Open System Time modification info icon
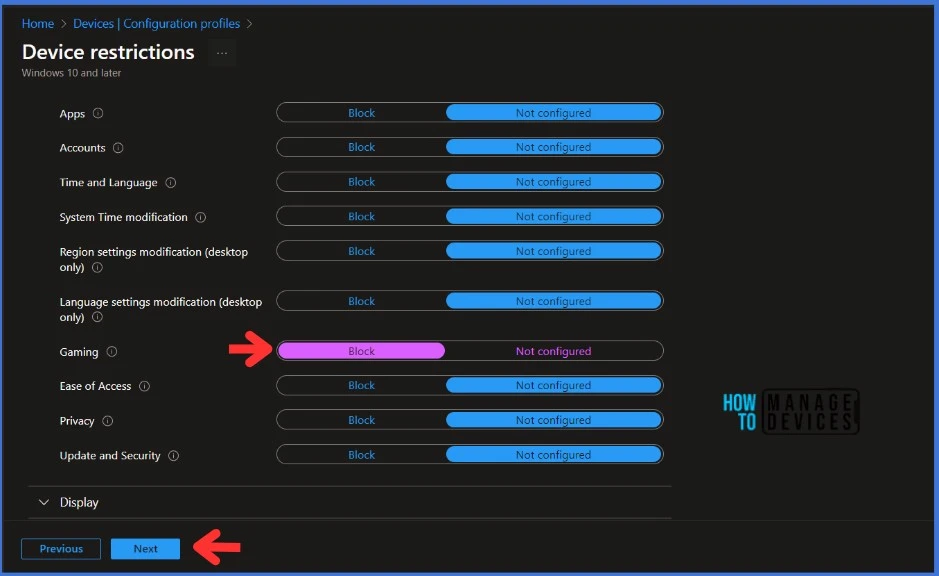 coord(201,217)
